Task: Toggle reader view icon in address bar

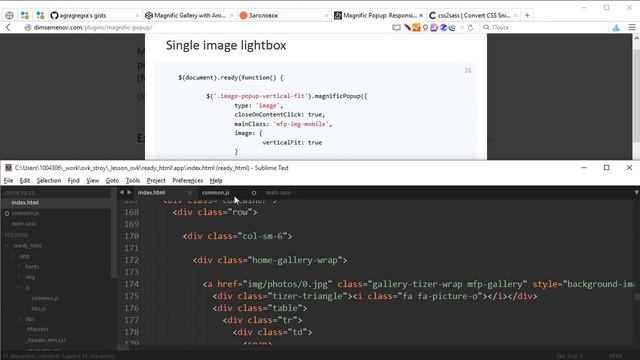Action: click(396, 27)
